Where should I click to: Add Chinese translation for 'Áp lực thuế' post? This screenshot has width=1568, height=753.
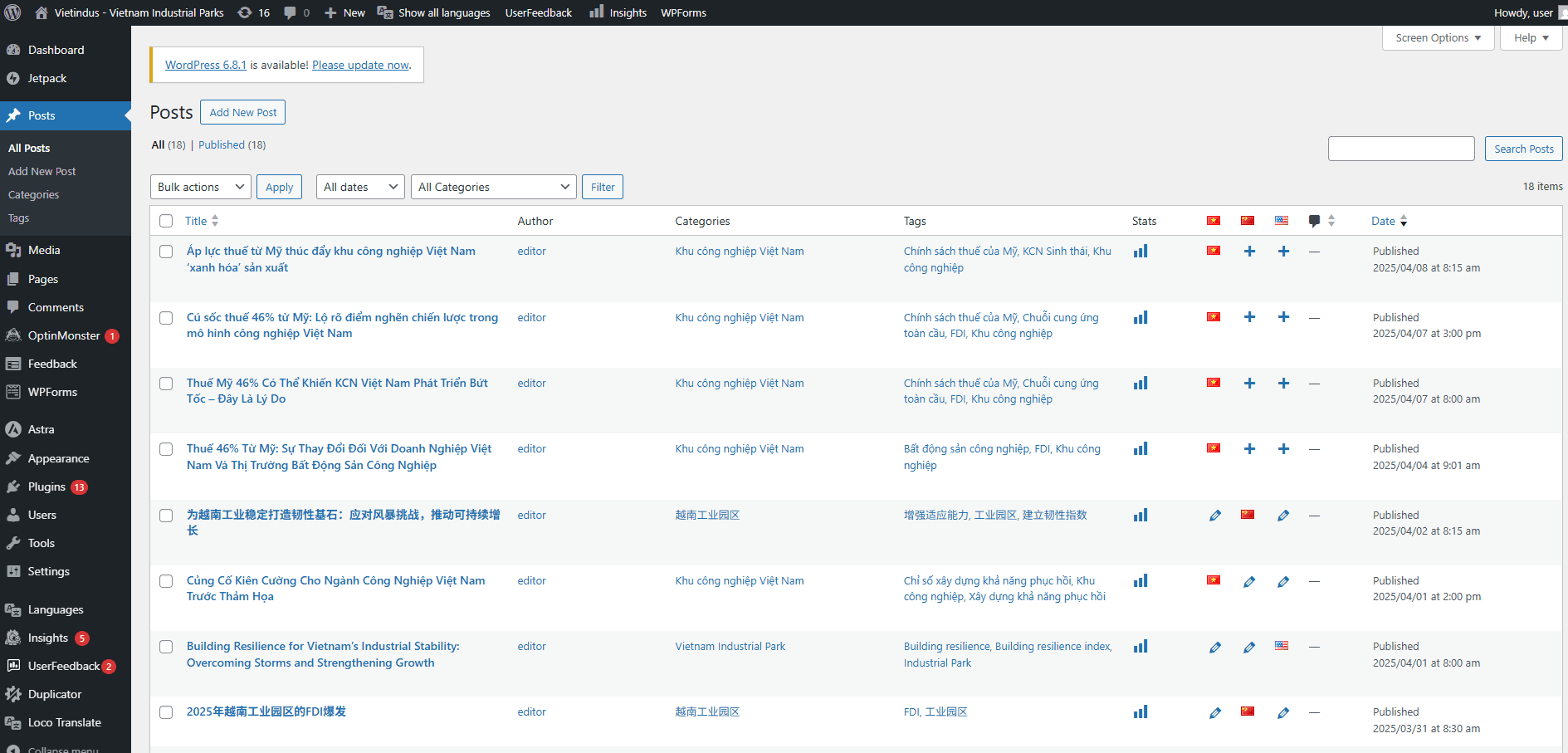1249,251
